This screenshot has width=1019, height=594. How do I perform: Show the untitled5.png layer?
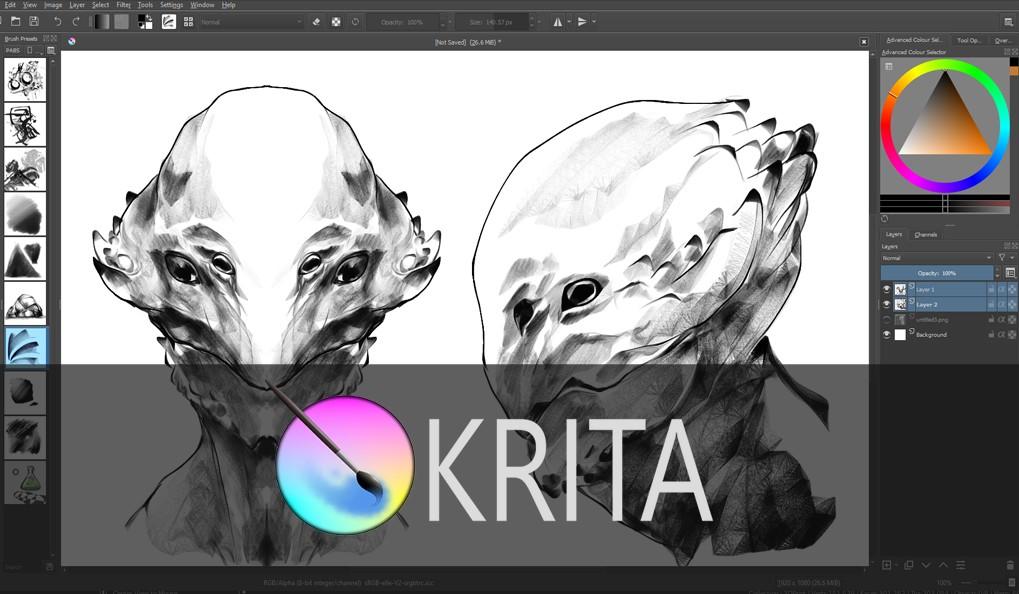point(886,320)
